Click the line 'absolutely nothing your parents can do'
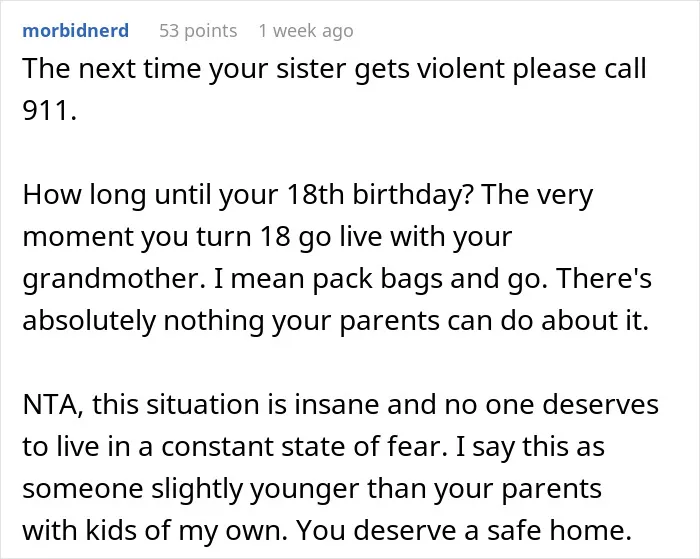Screen dimensions: 700x559 pos(335,321)
